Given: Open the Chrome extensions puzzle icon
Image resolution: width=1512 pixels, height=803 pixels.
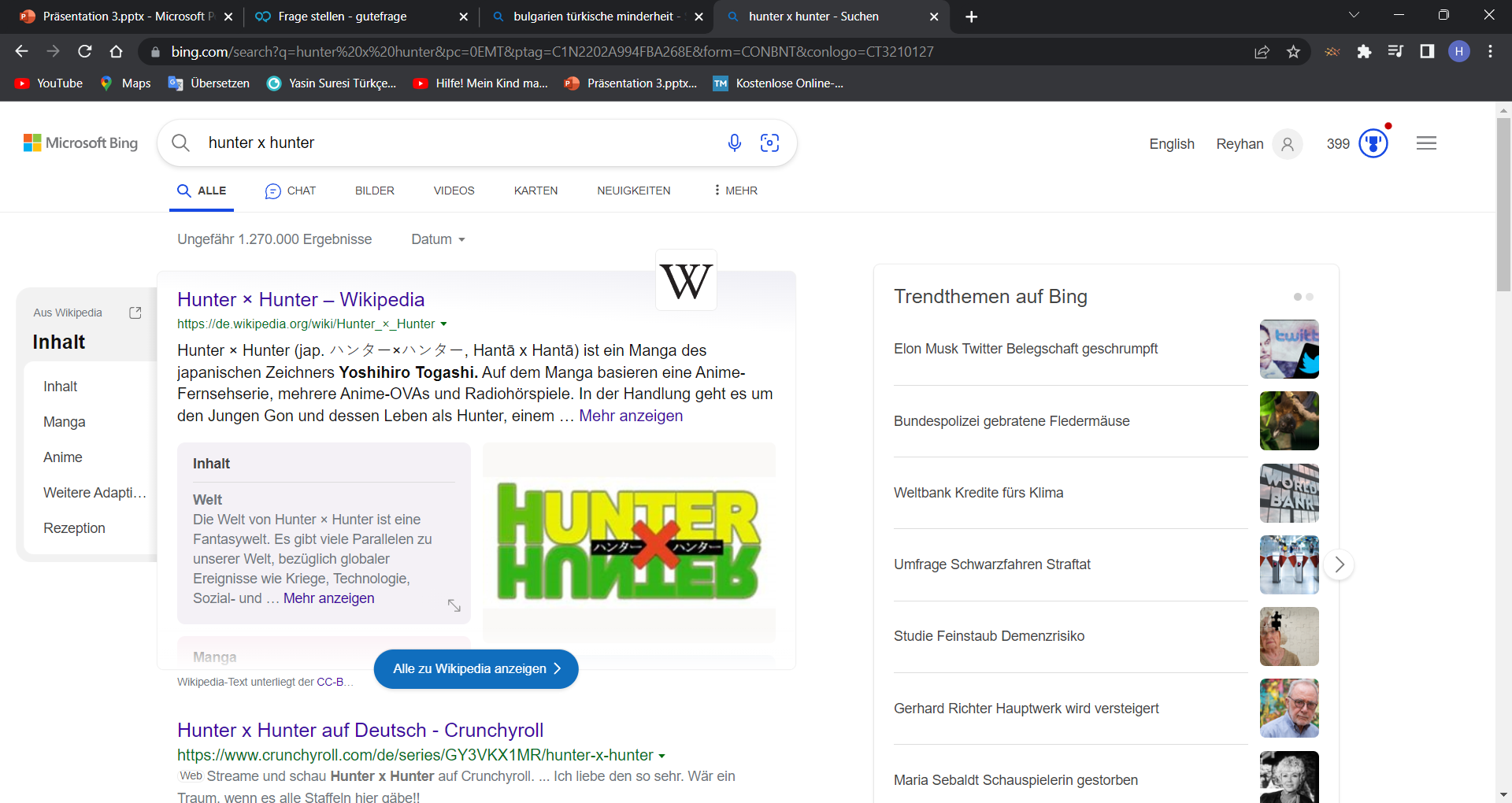Looking at the screenshot, I should coord(1364,52).
